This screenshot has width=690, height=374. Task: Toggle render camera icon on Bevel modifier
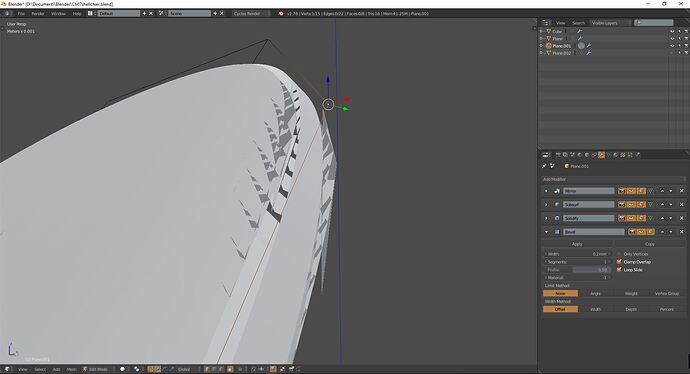click(632, 232)
